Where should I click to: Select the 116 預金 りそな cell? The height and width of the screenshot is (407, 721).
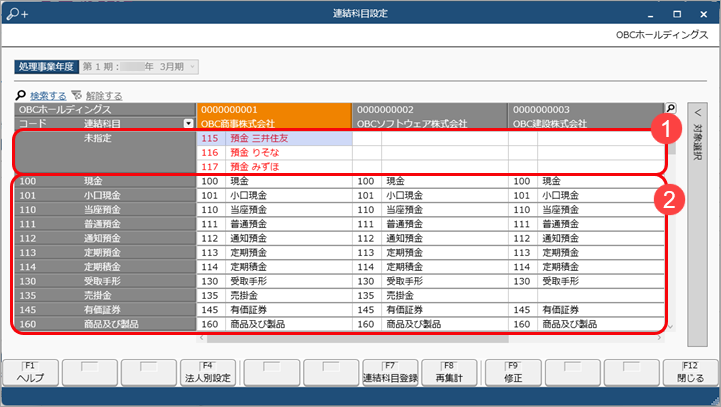pos(275,153)
